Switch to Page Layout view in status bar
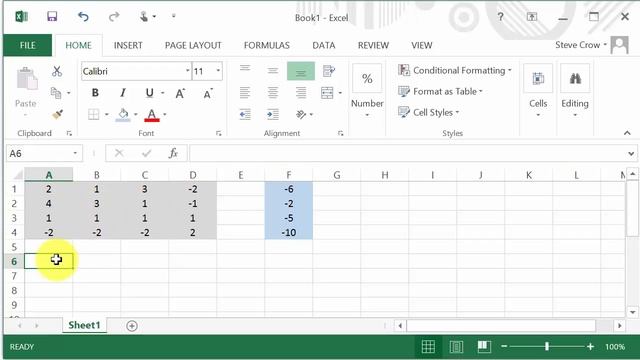The height and width of the screenshot is (360, 640). click(456, 347)
